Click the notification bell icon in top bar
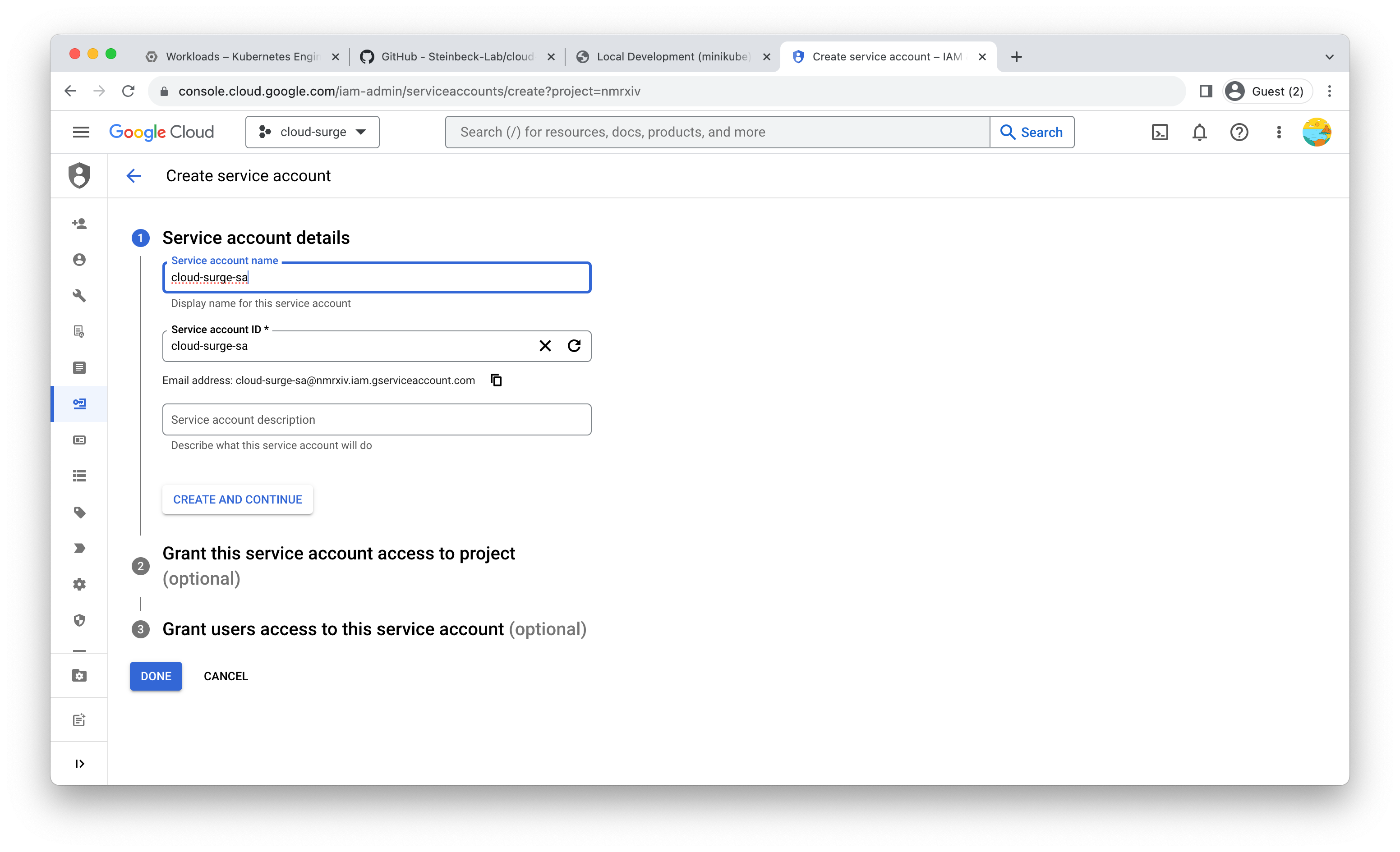Screen dimensions: 1400x852 [x=1199, y=132]
